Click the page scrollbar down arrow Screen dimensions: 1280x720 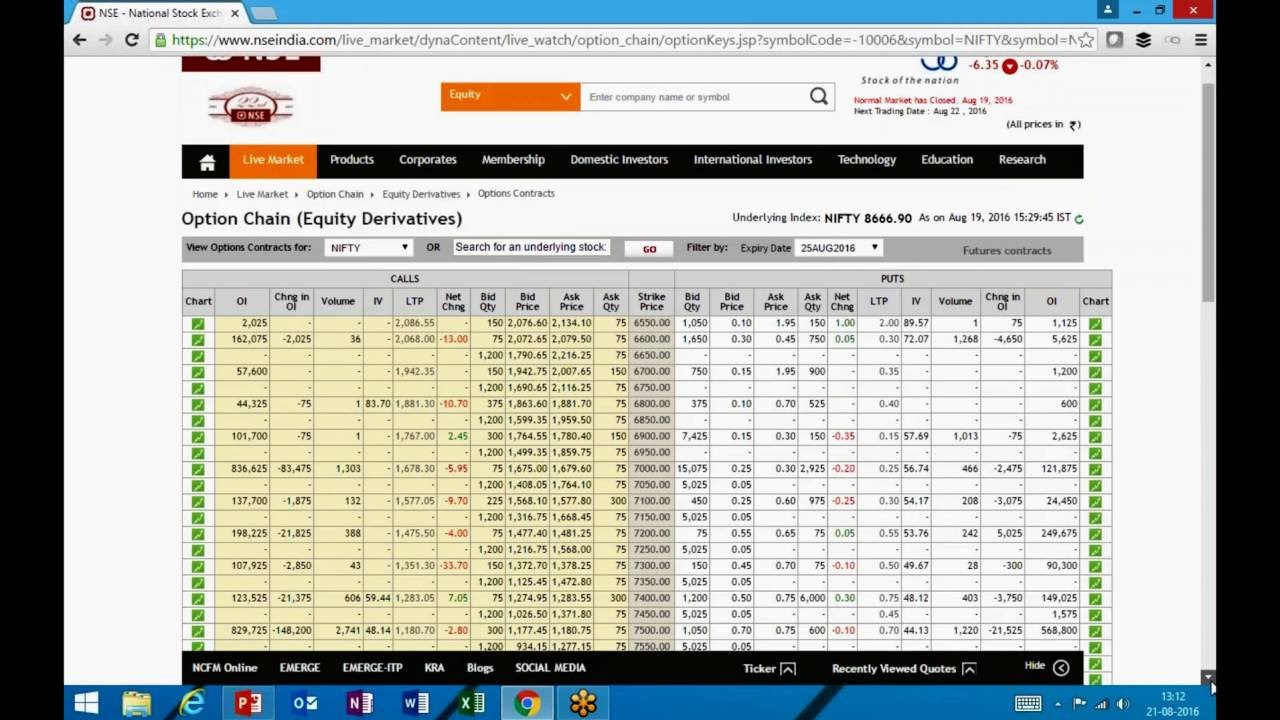1208,677
